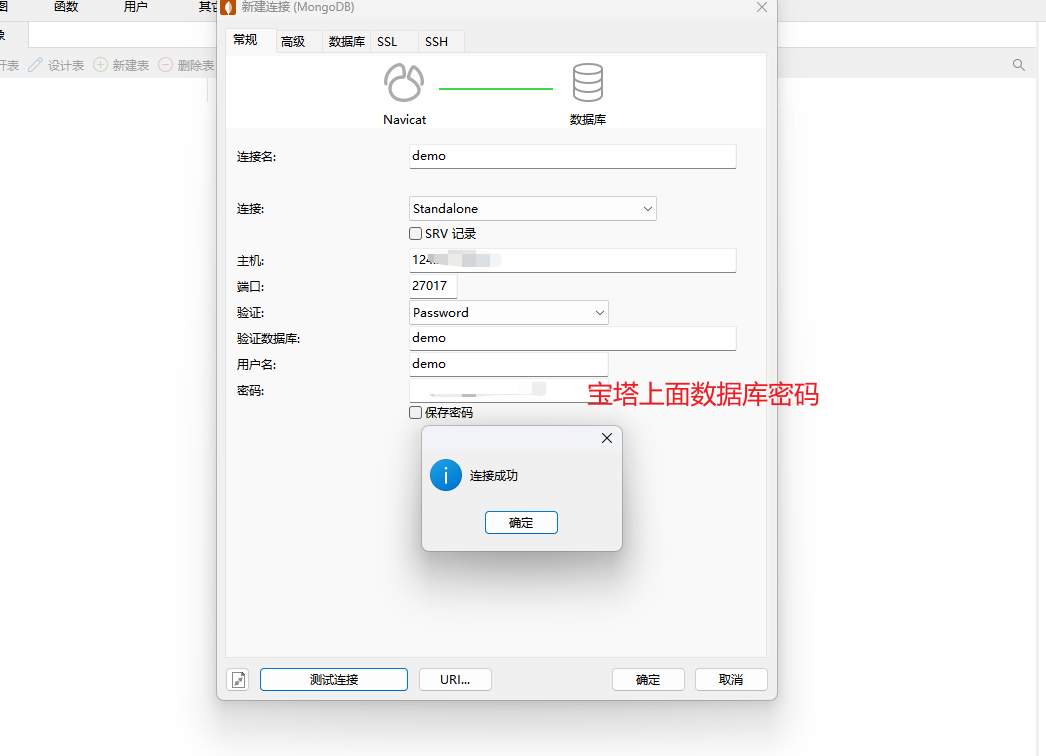Click the 验证数据库: label
1046x756 pixels.
coord(268,339)
